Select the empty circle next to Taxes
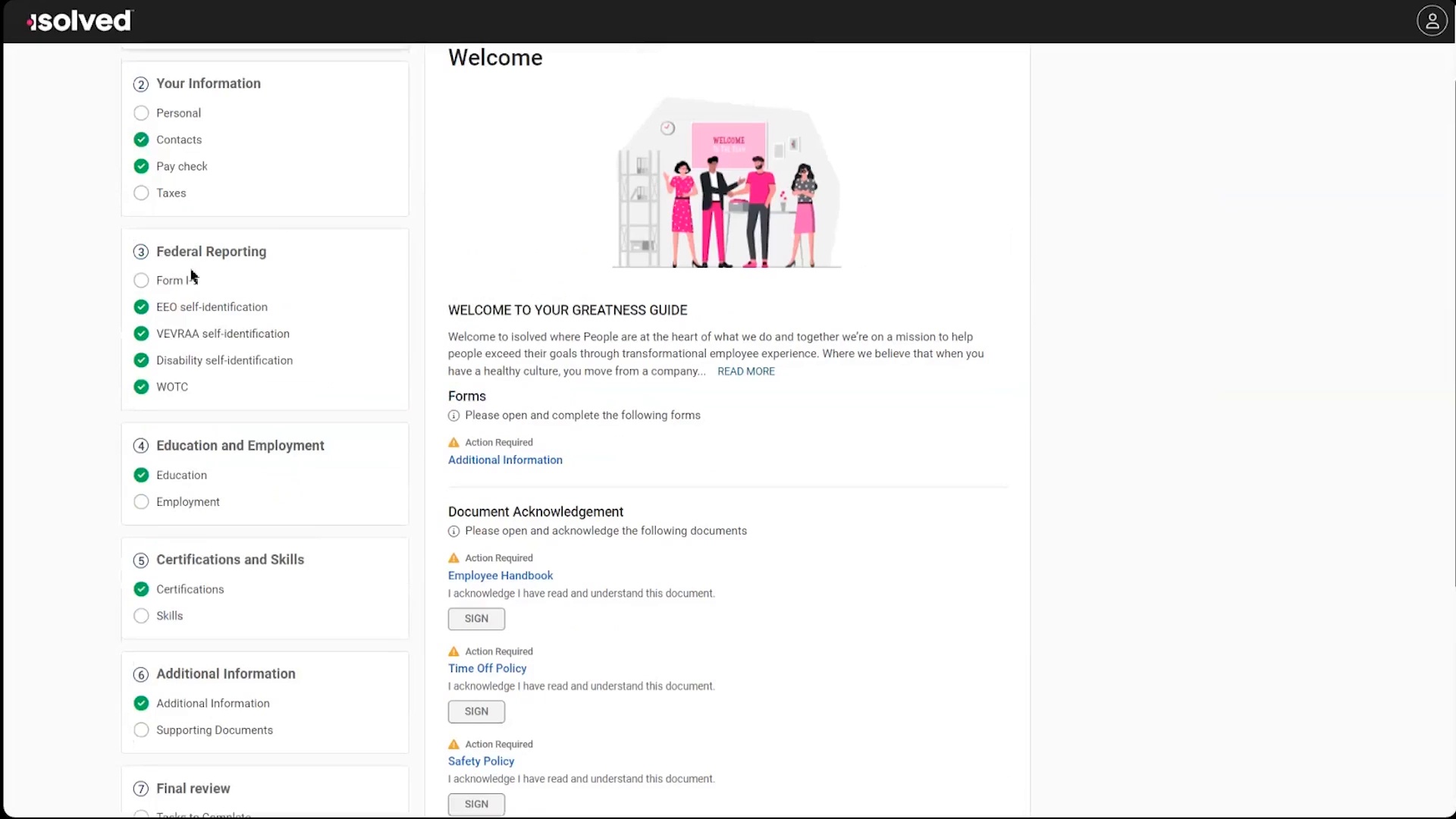This screenshot has width=1456, height=819. 141,193
